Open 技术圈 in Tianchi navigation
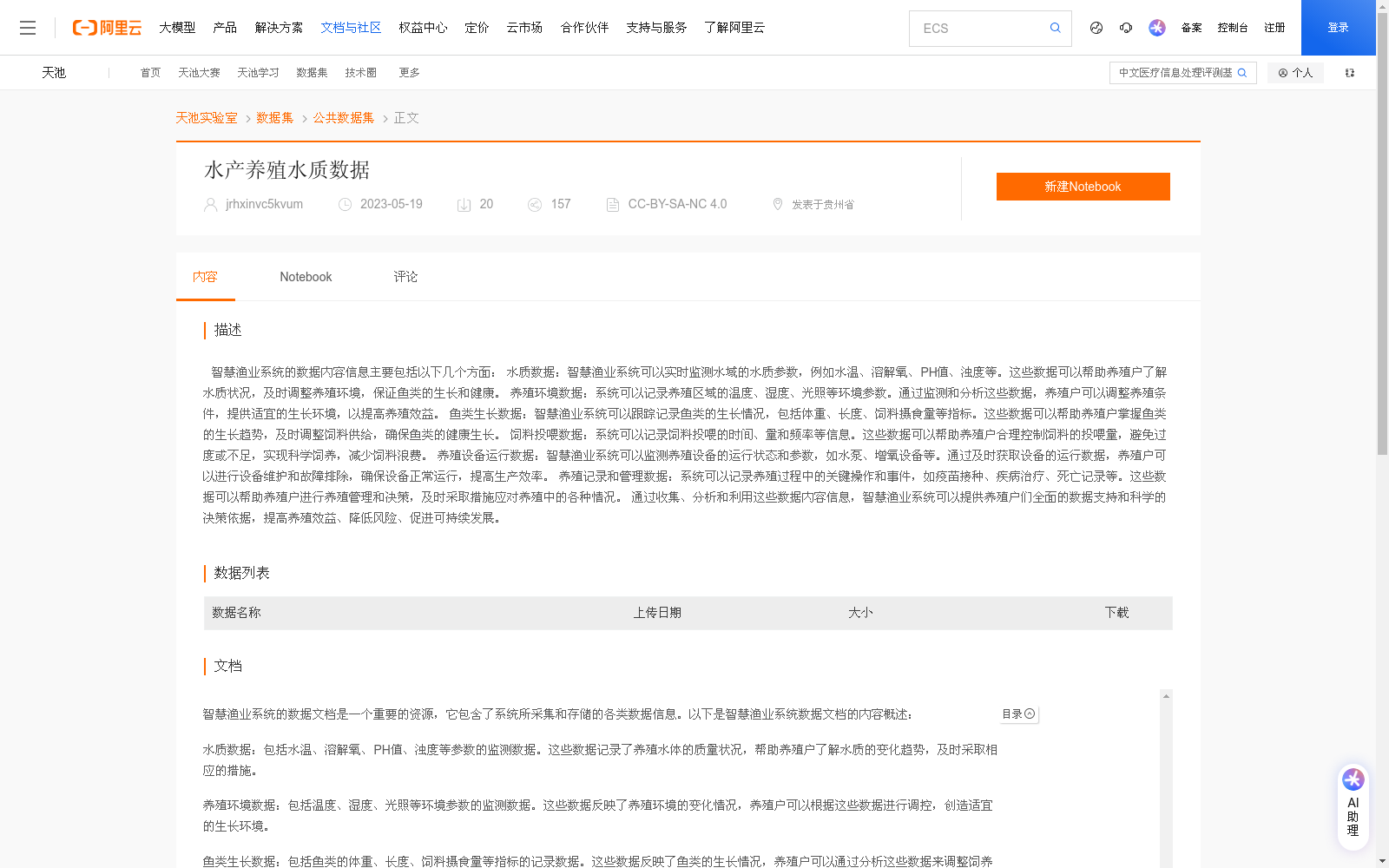The image size is (1389, 868). (360, 73)
